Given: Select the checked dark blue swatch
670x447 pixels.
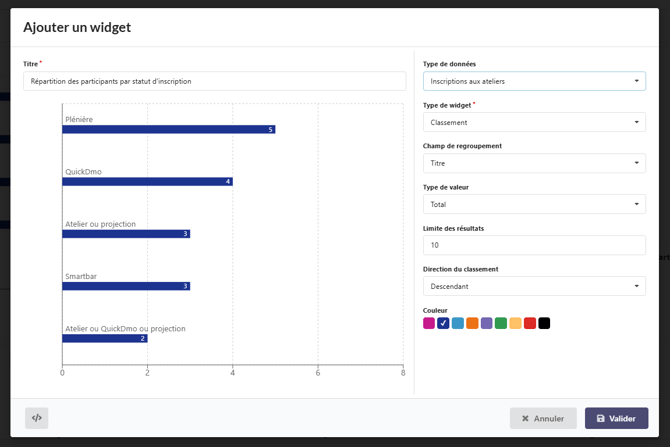Looking at the screenshot, I should 443,323.
